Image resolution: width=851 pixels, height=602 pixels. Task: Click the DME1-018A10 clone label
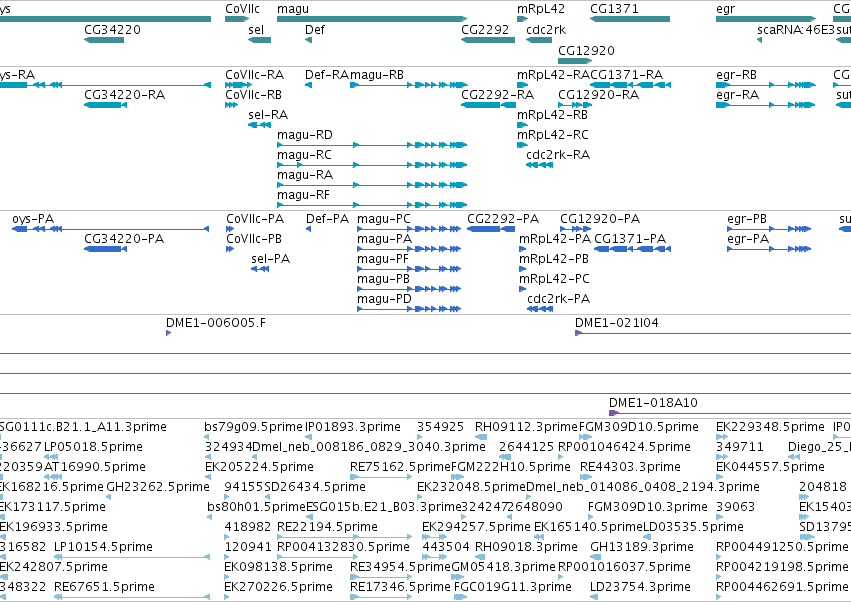pos(653,403)
